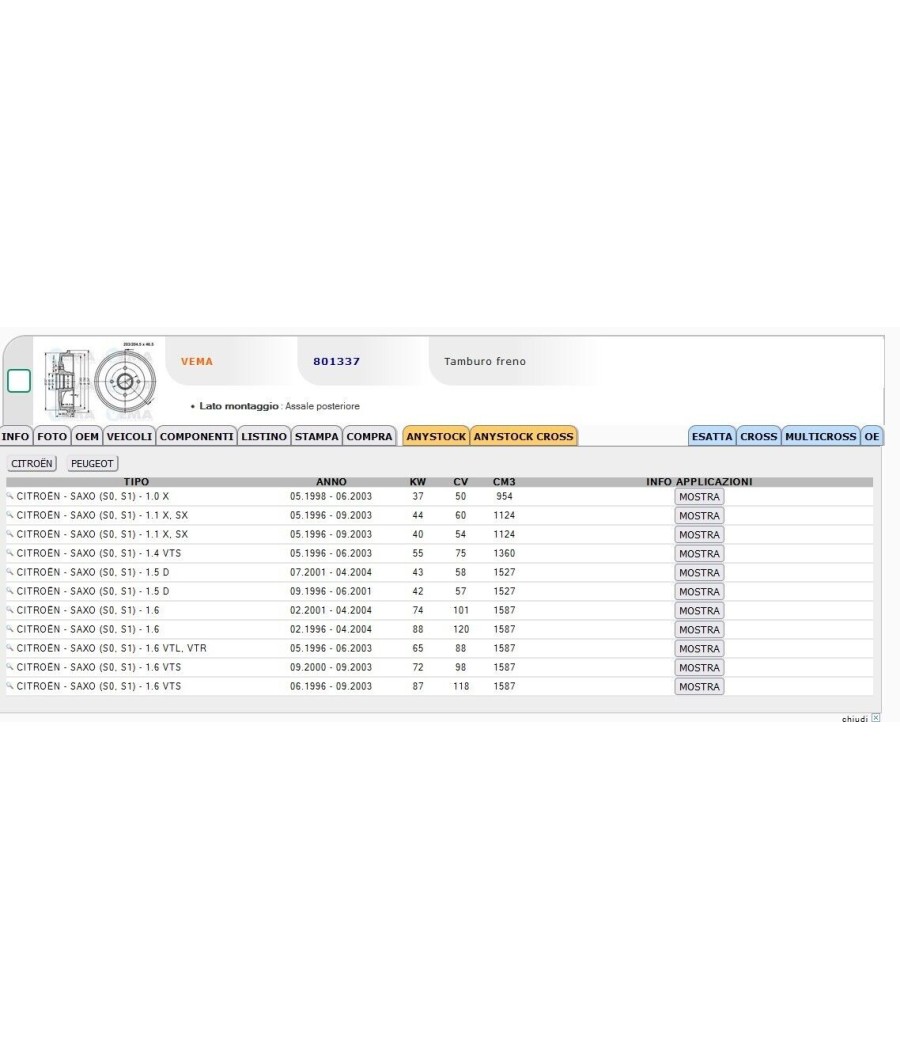Image resolution: width=900 pixels, height=1050 pixels.
Task: Click magnifier icon beside Saxo 1.4 VTS
Action: pyautogui.click(x=10, y=553)
